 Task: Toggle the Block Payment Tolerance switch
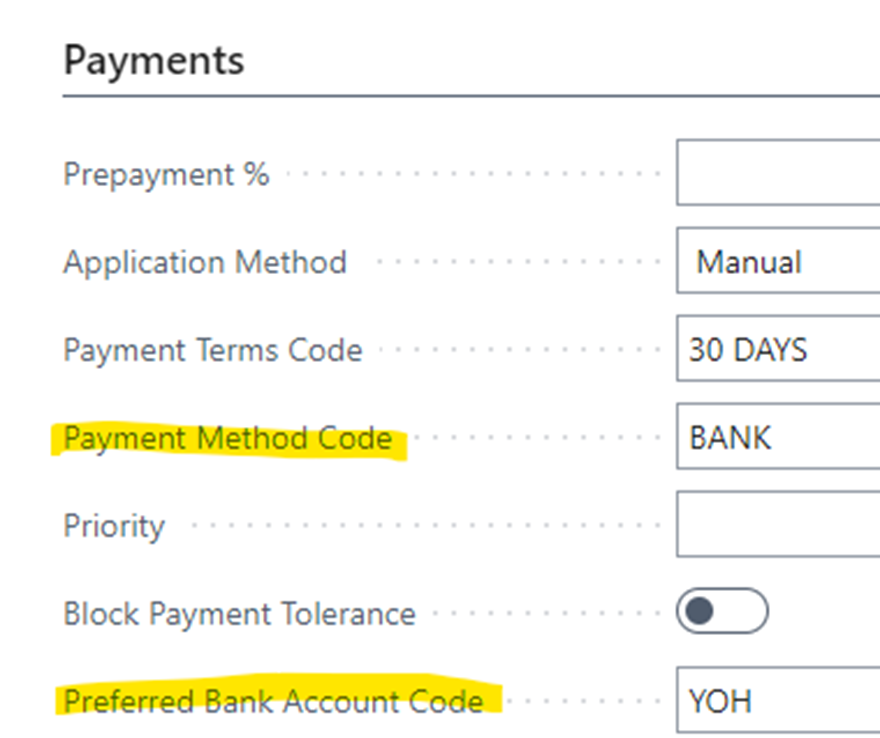(x=721, y=612)
